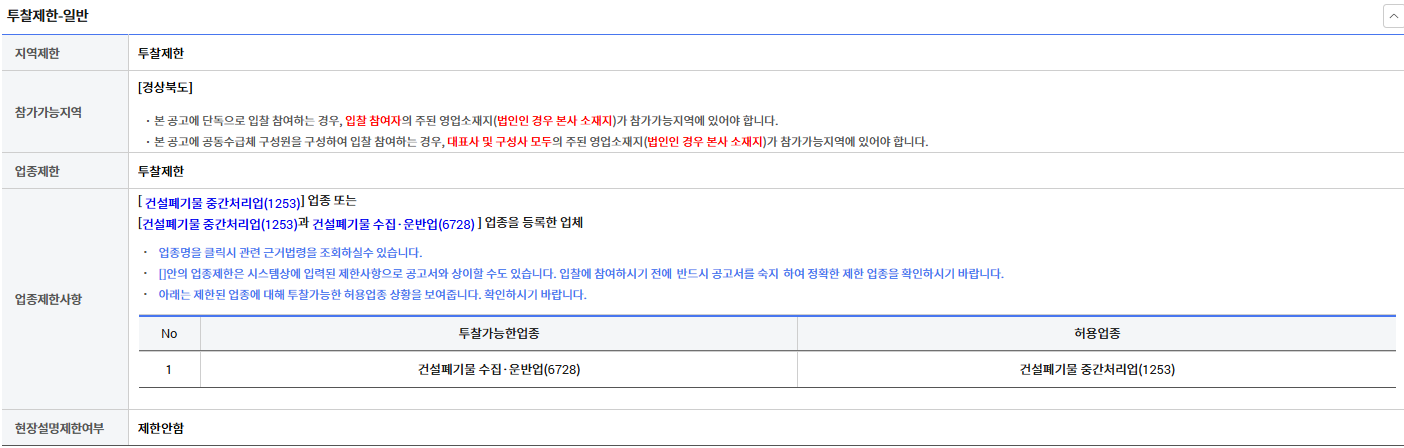Click the No column header
This screenshot has width=1404, height=448.
(x=169, y=333)
